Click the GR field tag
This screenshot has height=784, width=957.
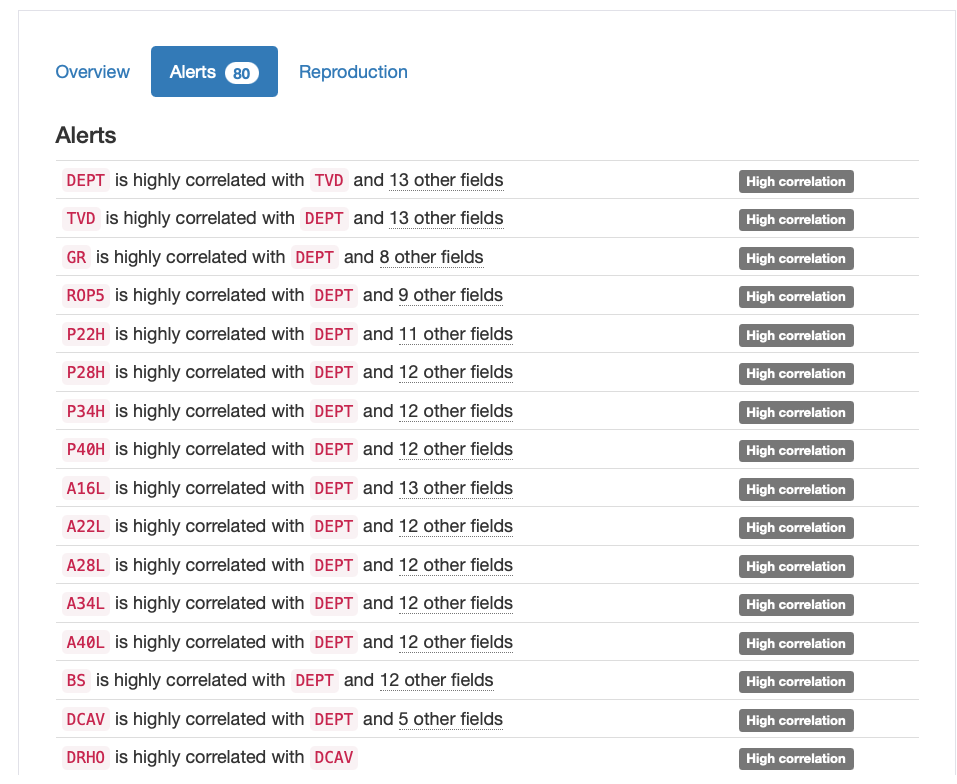point(76,257)
